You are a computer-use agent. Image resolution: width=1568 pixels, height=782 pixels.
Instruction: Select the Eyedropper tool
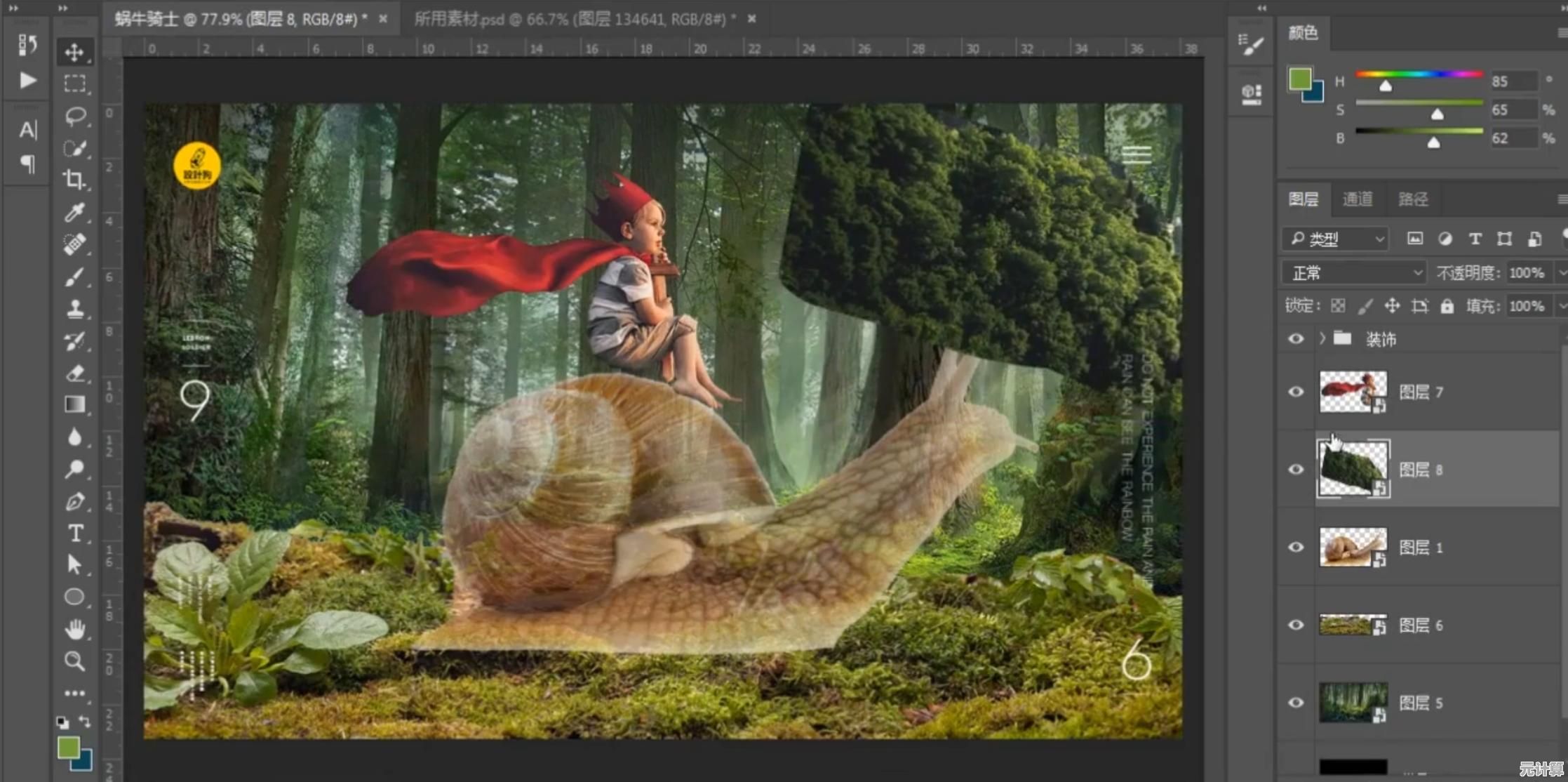pyautogui.click(x=74, y=212)
